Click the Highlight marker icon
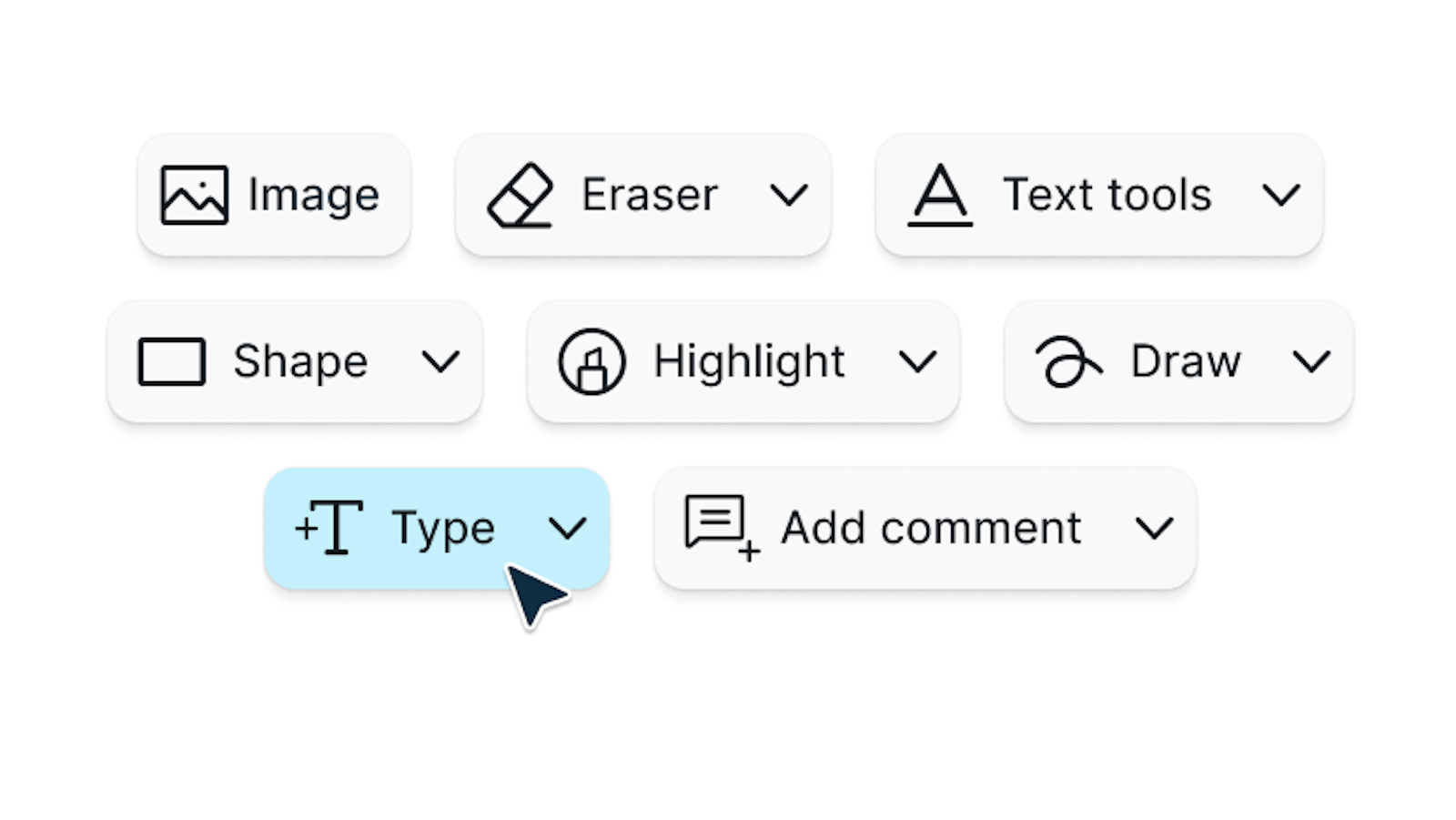The height and width of the screenshot is (820, 1456). [x=591, y=362]
